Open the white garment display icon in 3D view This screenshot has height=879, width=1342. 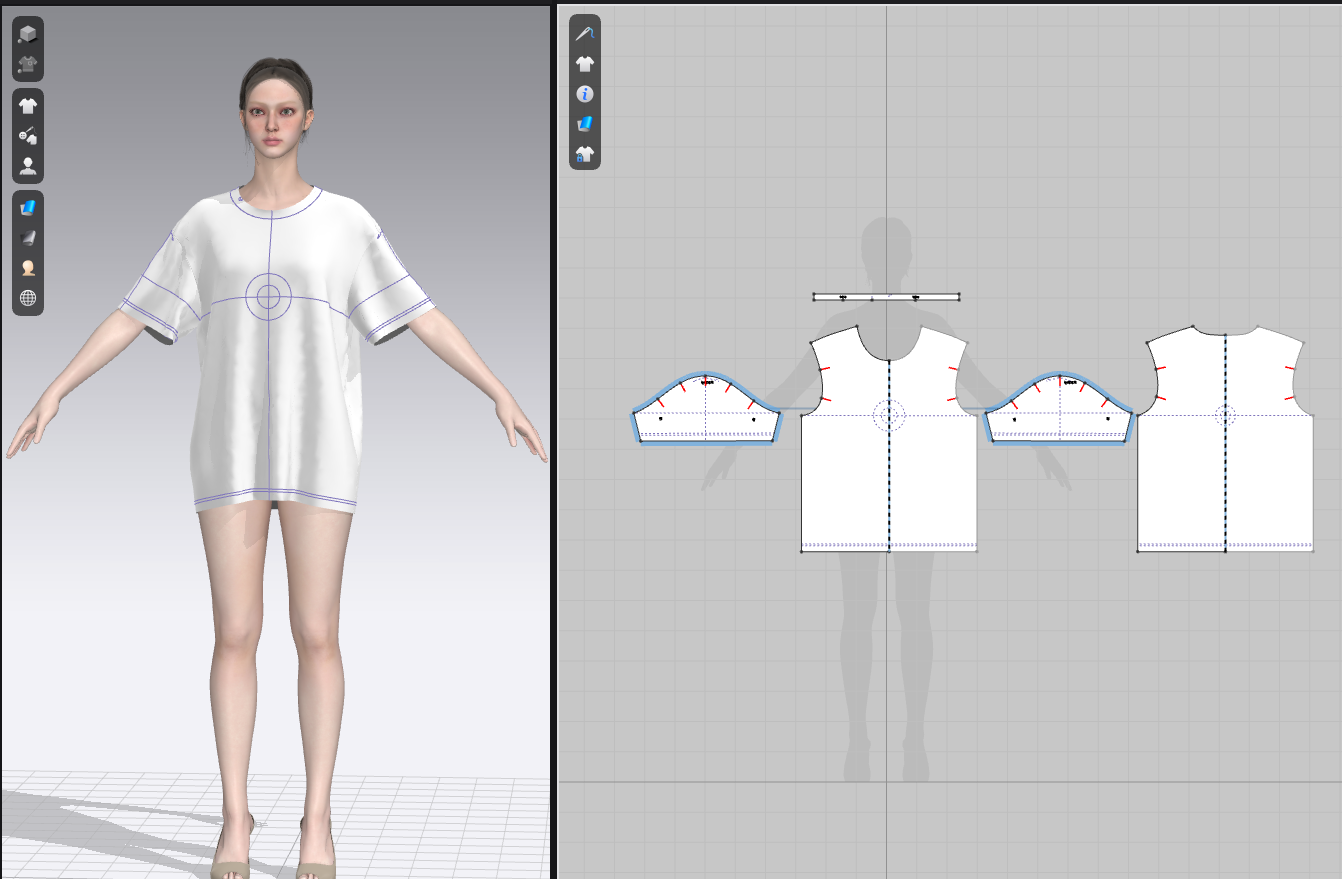[x=28, y=106]
